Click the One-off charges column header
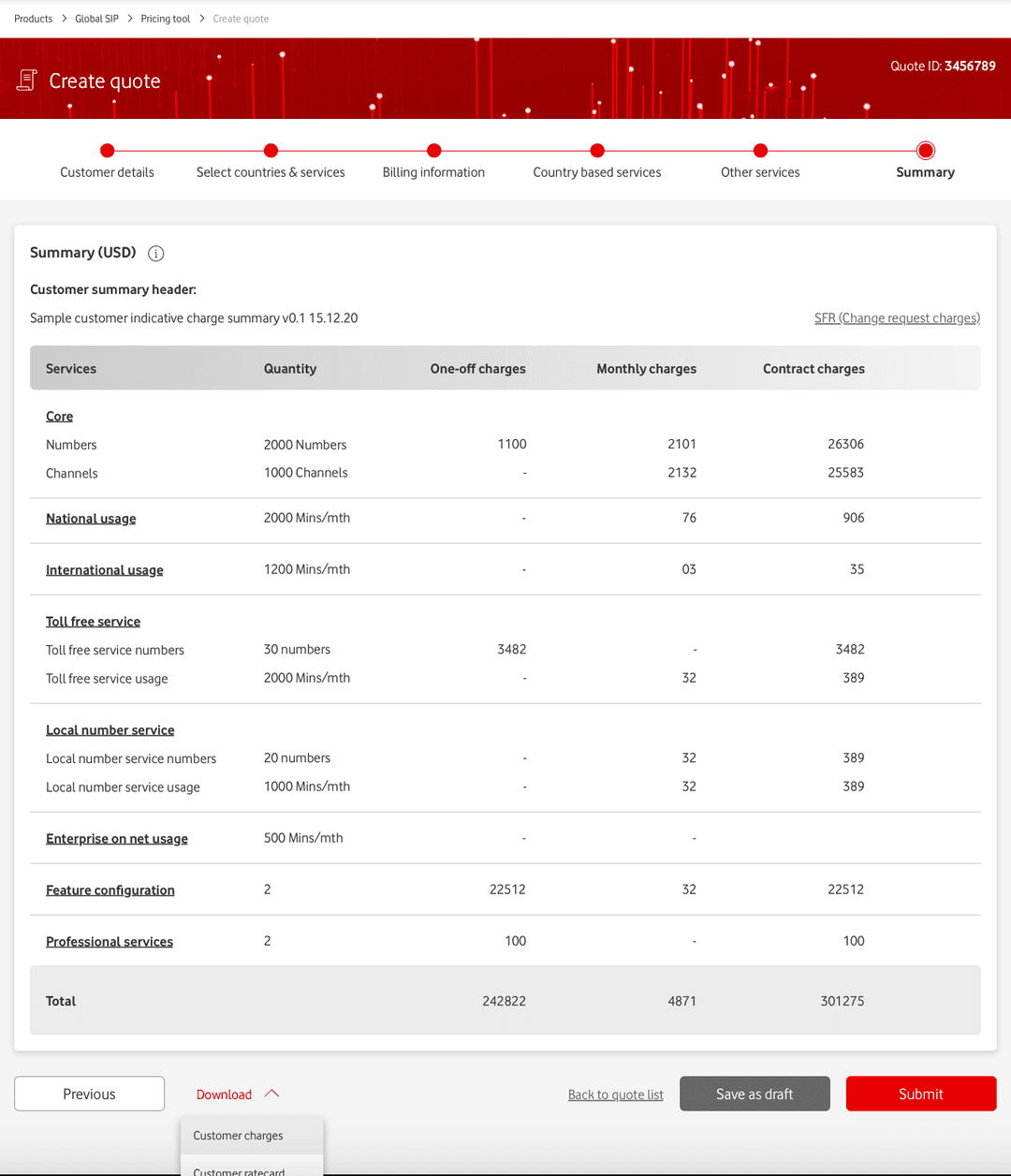This screenshot has height=1176, width=1011. tap(478, 369)
